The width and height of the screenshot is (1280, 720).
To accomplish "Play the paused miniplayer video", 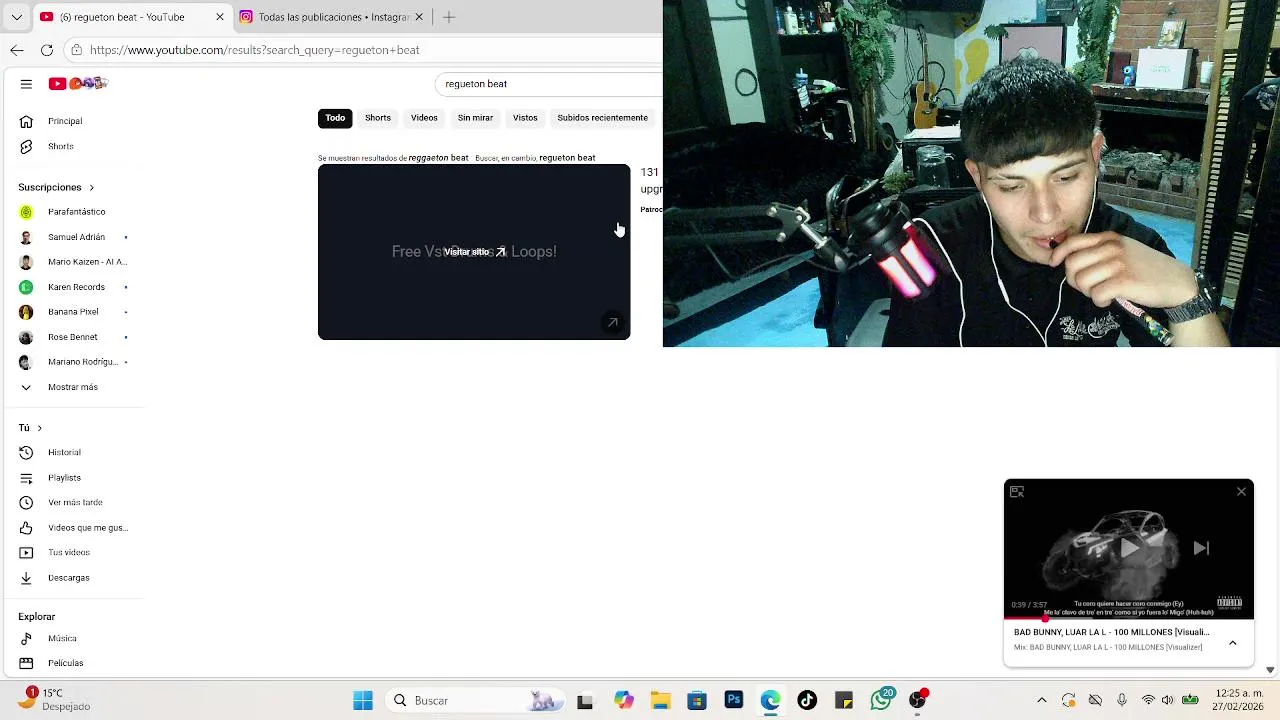I will [x=1129, y=548].
